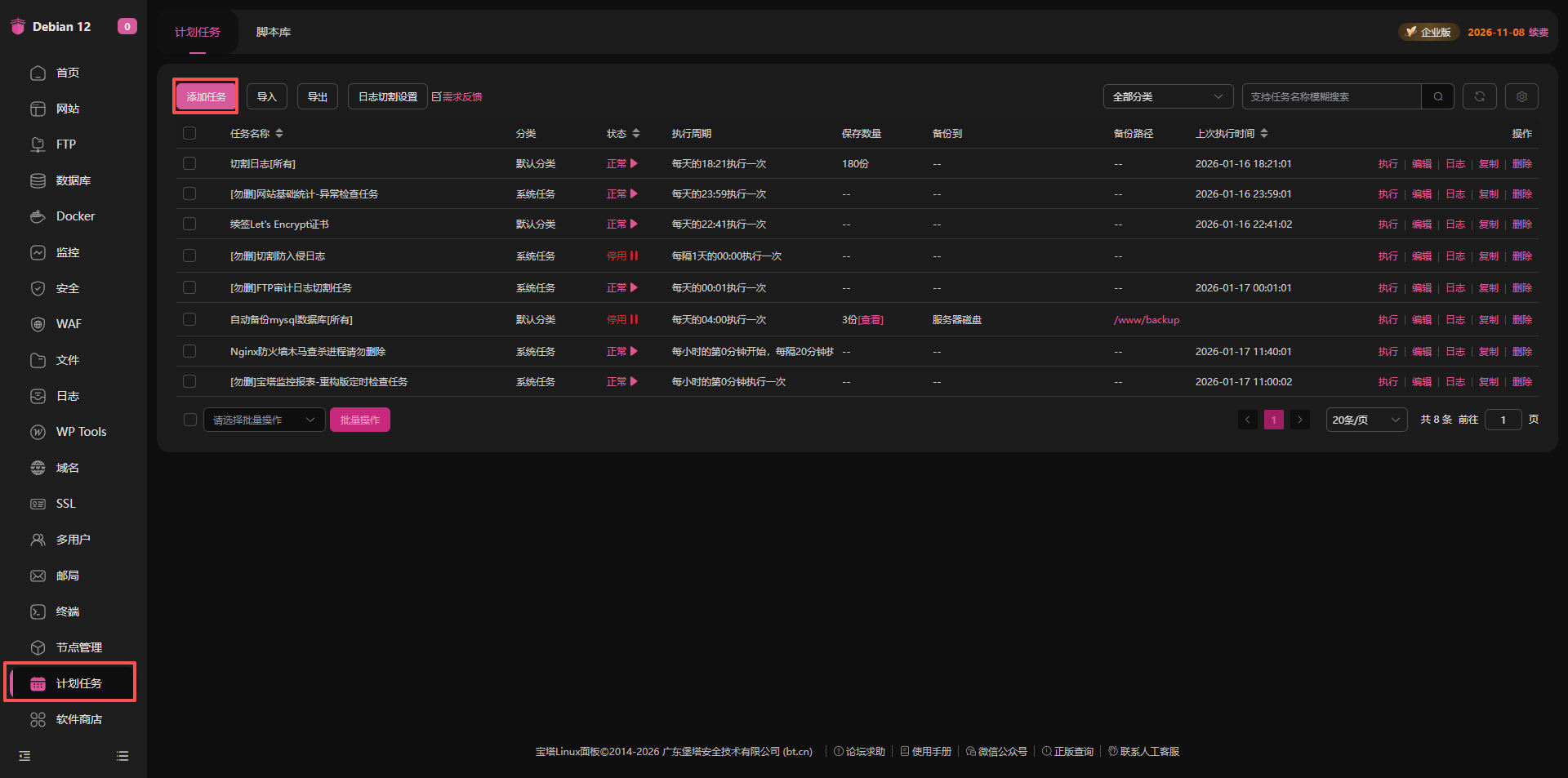Switch to the 脚本库 tab

click(x=273, y=32)
